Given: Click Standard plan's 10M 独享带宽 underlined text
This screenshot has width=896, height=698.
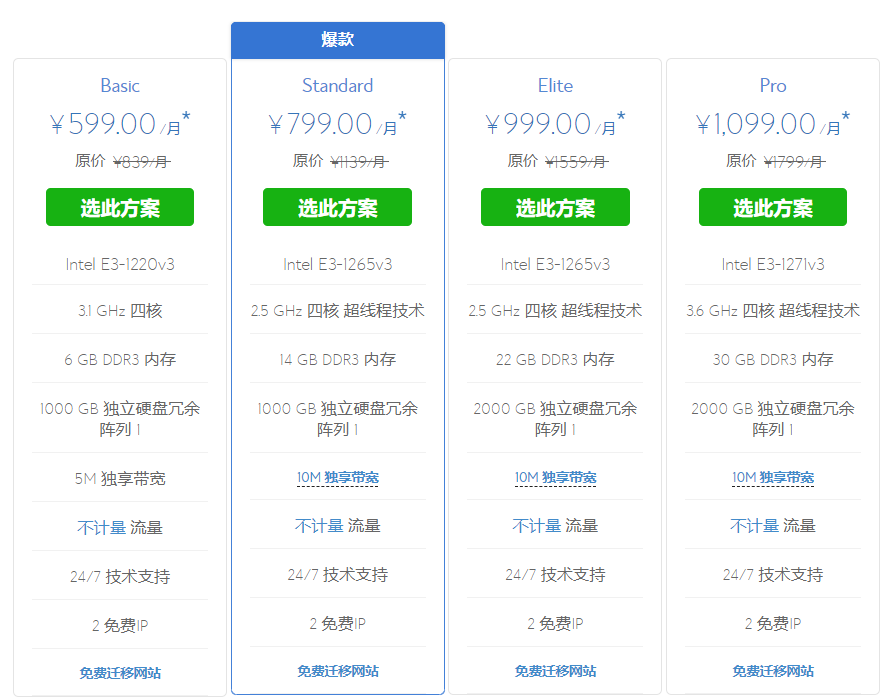Looking at the screenshot, I should click(x=337, y=478).
